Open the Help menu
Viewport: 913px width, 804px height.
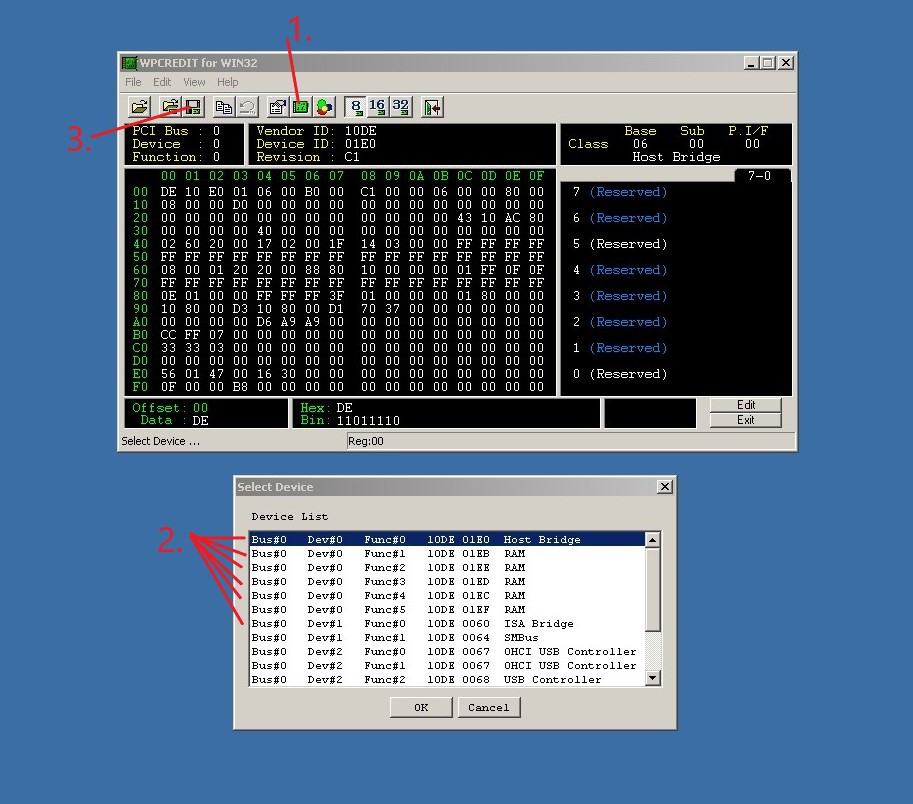(228, 82)
